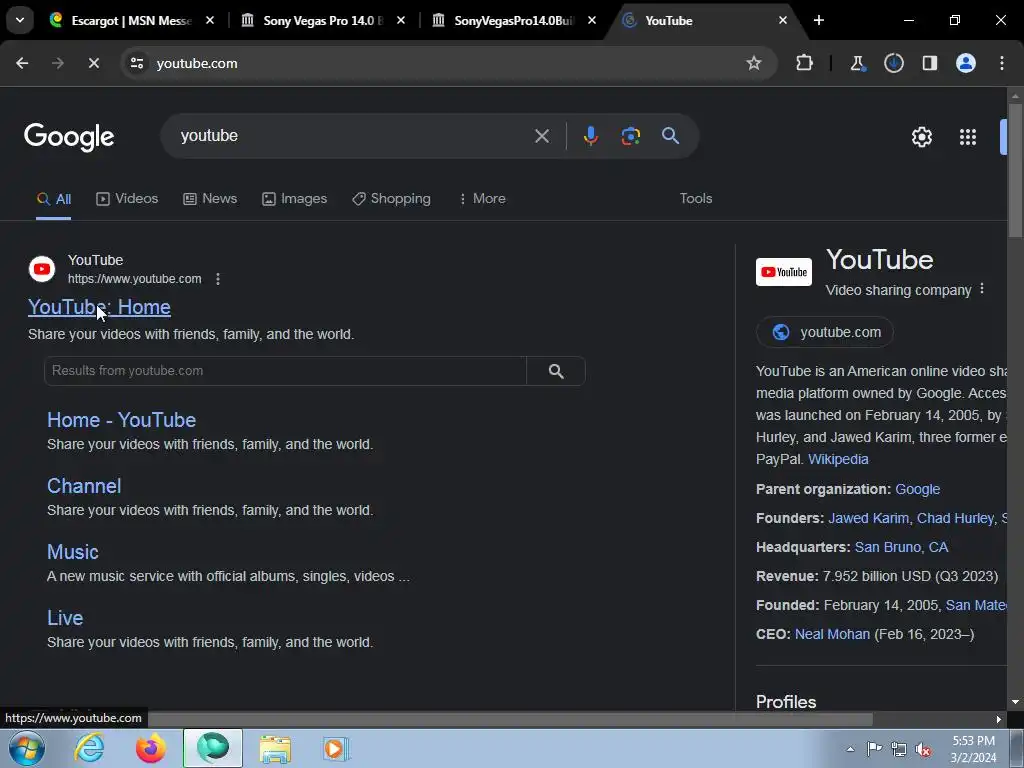Click the YouTube favicon in first result

pyautogui.click(x=42, y=269)
